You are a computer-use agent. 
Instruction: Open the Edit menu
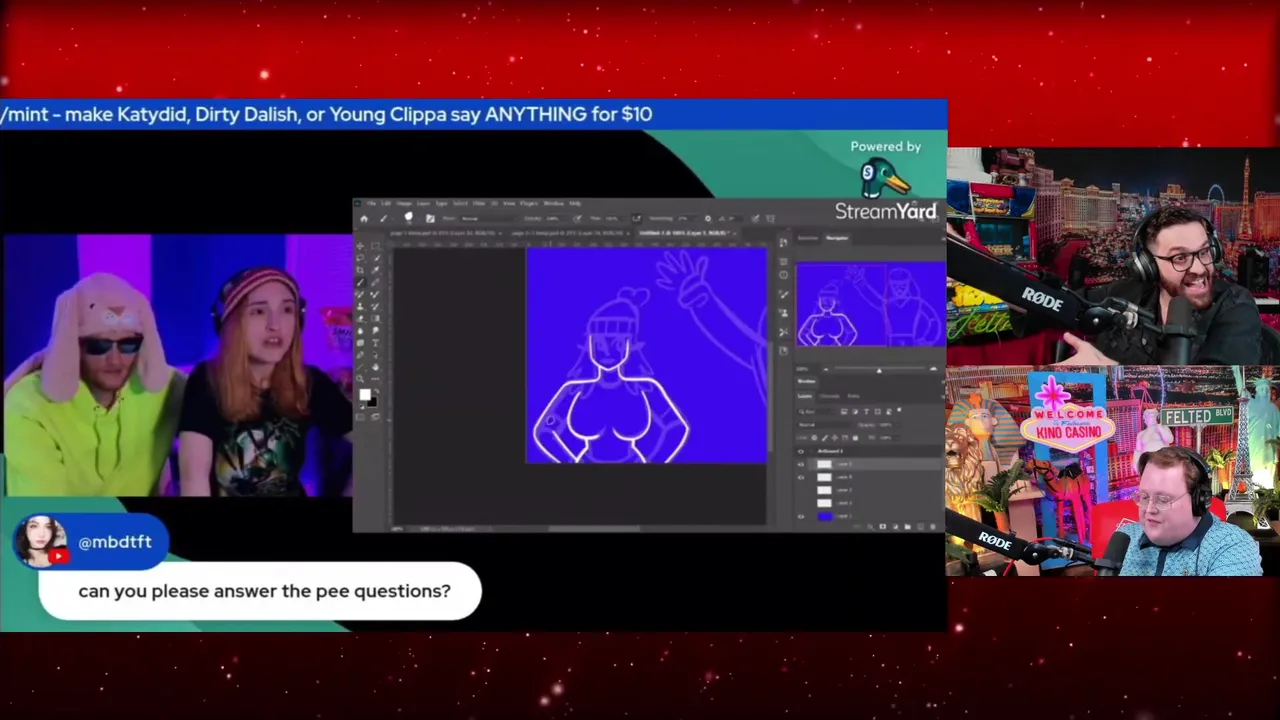(386, 203)
